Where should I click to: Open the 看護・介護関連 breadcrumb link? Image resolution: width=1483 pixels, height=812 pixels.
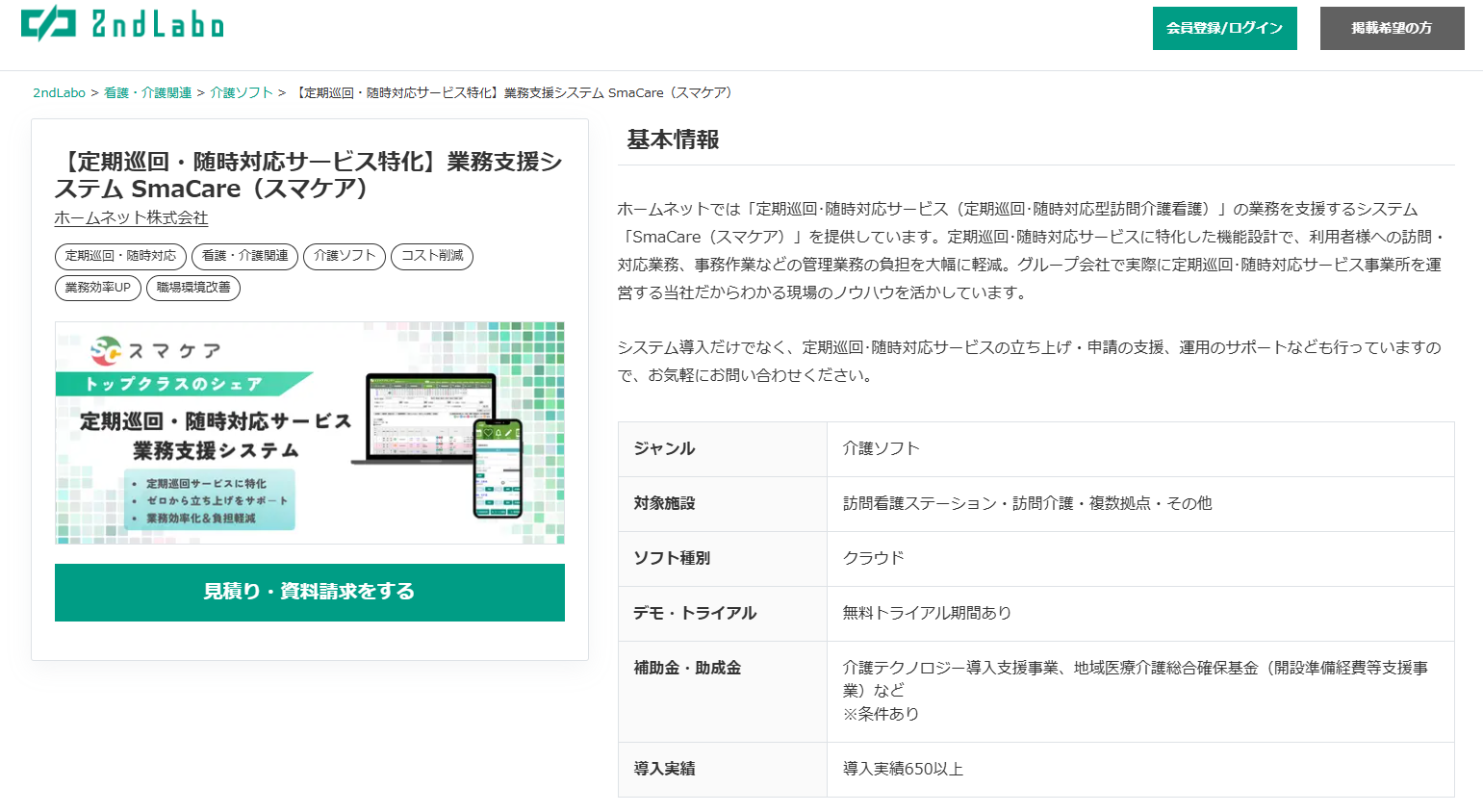[148, 93]
